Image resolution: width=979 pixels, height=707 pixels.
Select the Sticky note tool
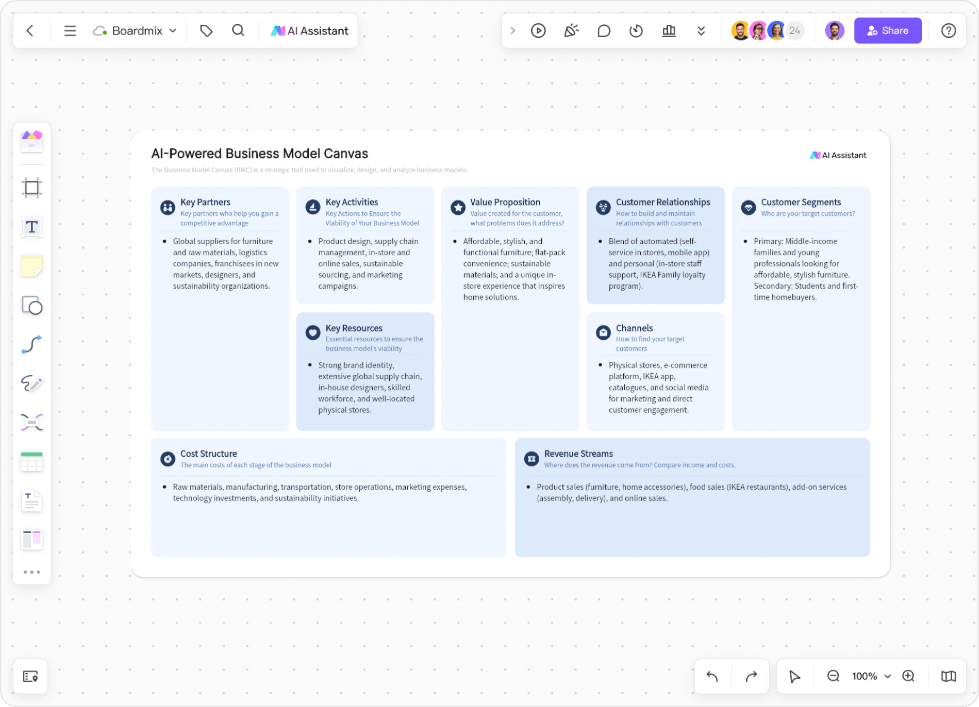(x=32, y=266)
